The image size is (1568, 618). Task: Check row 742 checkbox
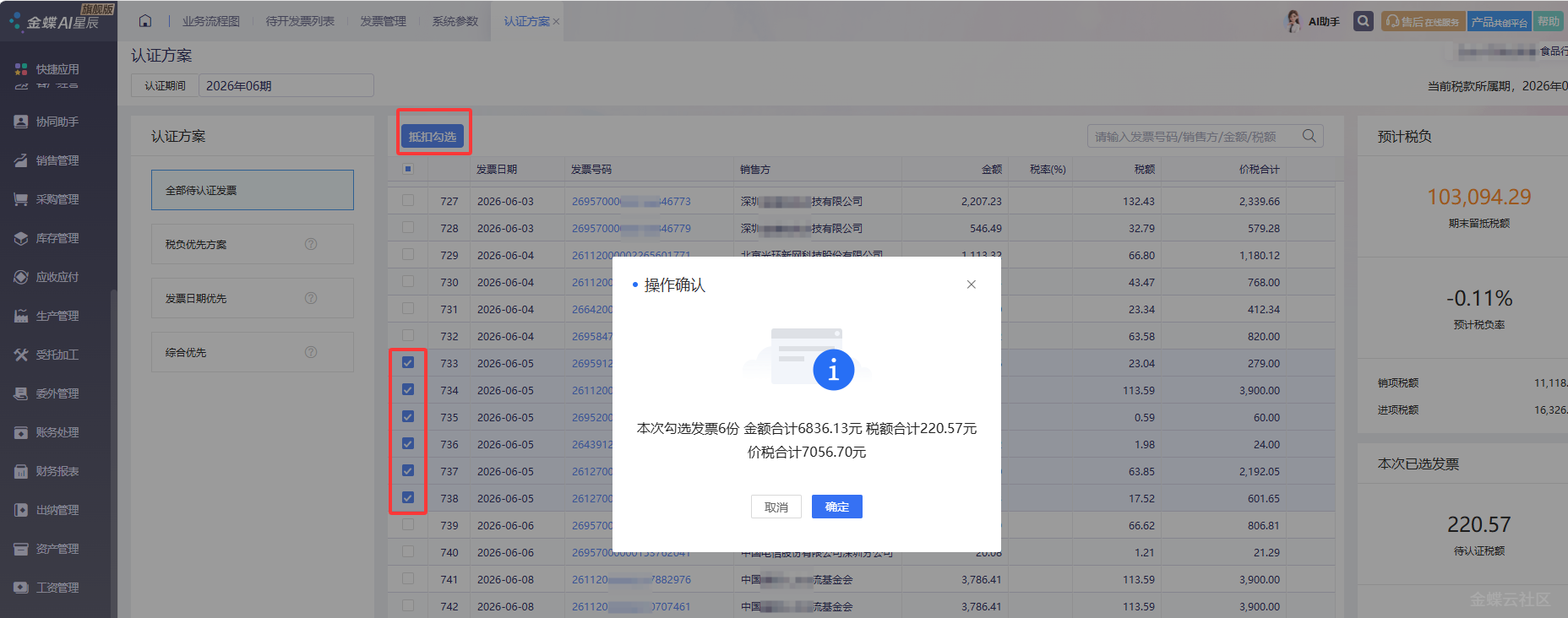tap(408, 606)
